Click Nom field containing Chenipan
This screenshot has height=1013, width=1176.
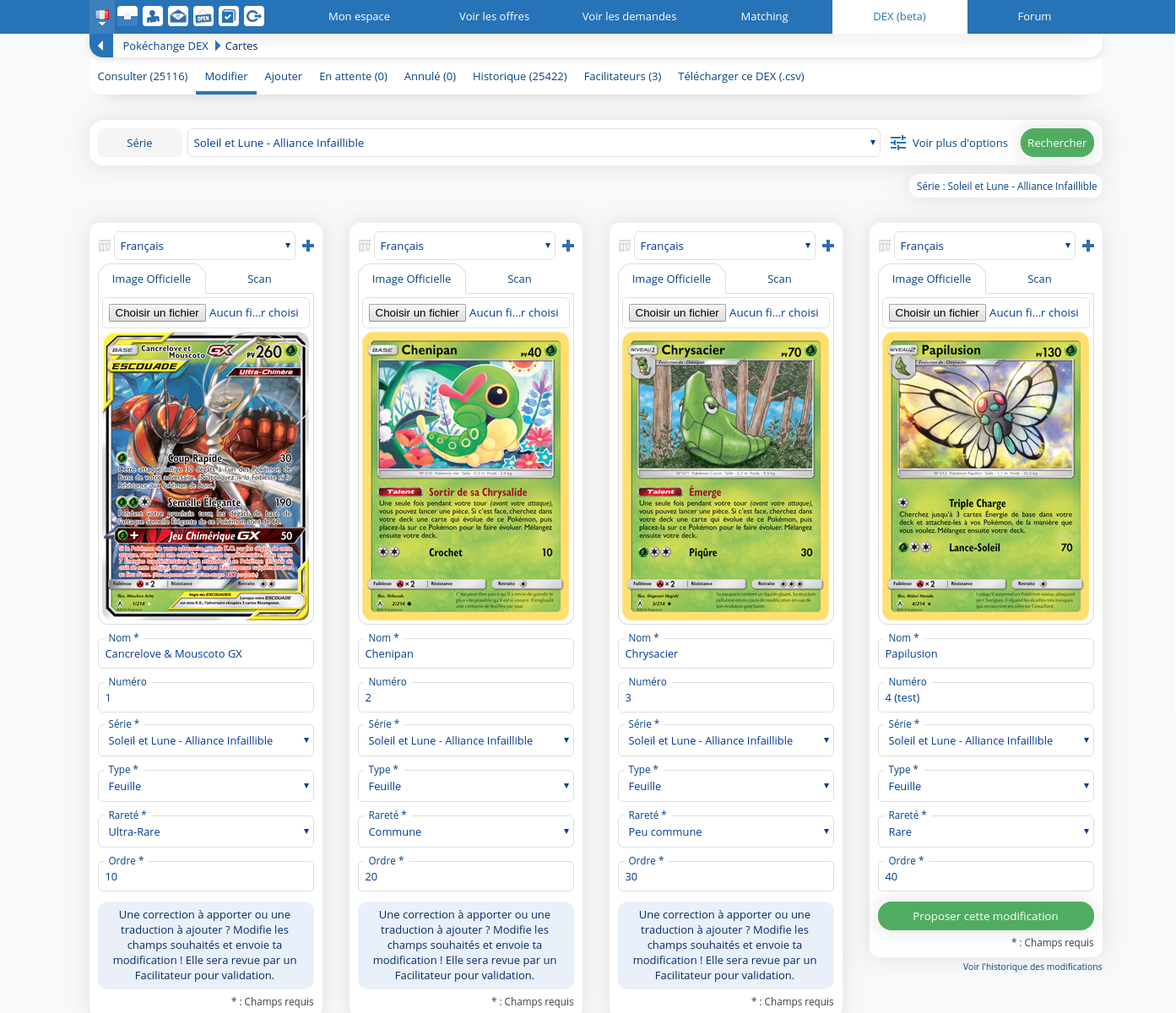click(x=466, y=653)
